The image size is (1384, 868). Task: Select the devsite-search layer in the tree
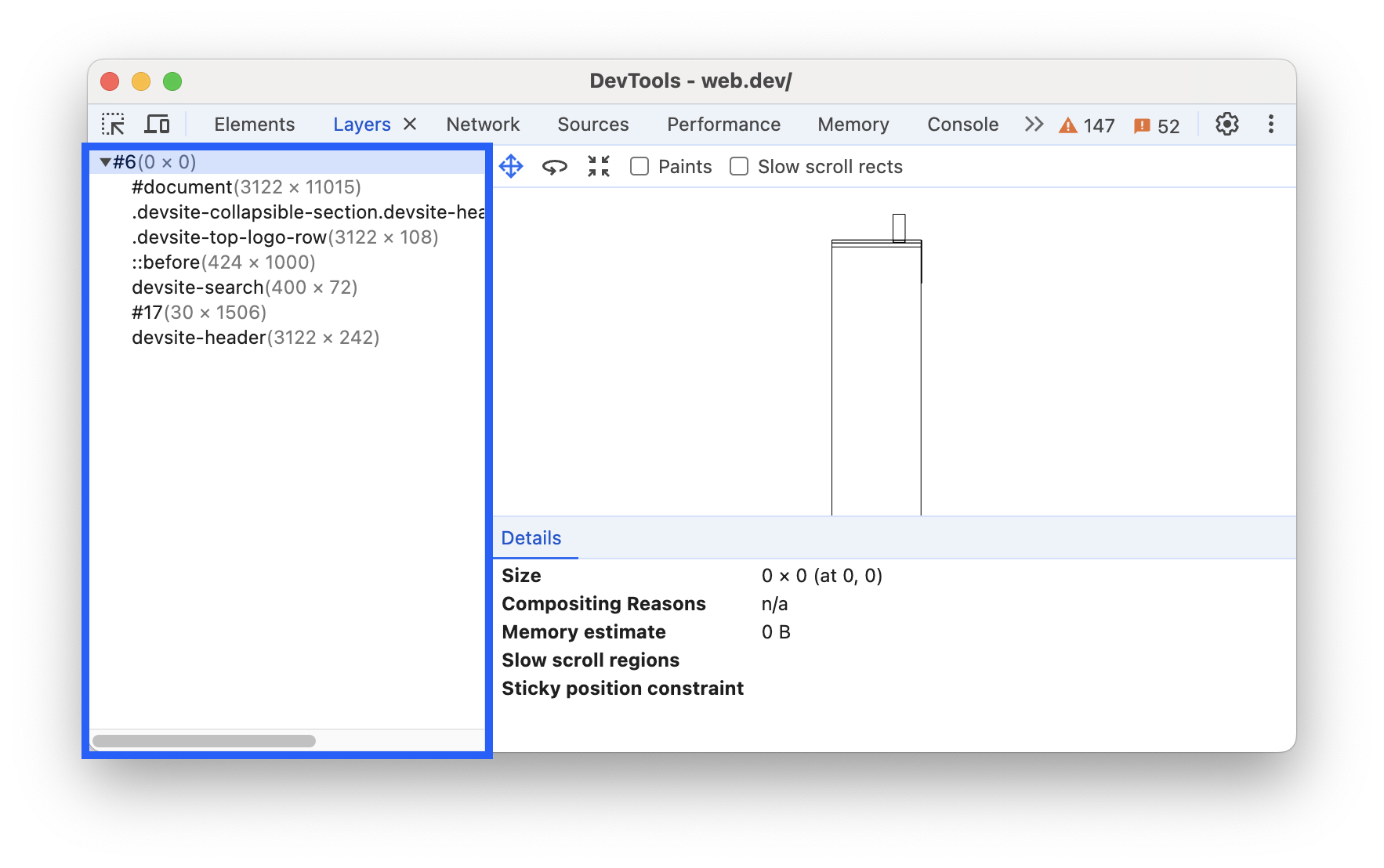tap(197, 288)
